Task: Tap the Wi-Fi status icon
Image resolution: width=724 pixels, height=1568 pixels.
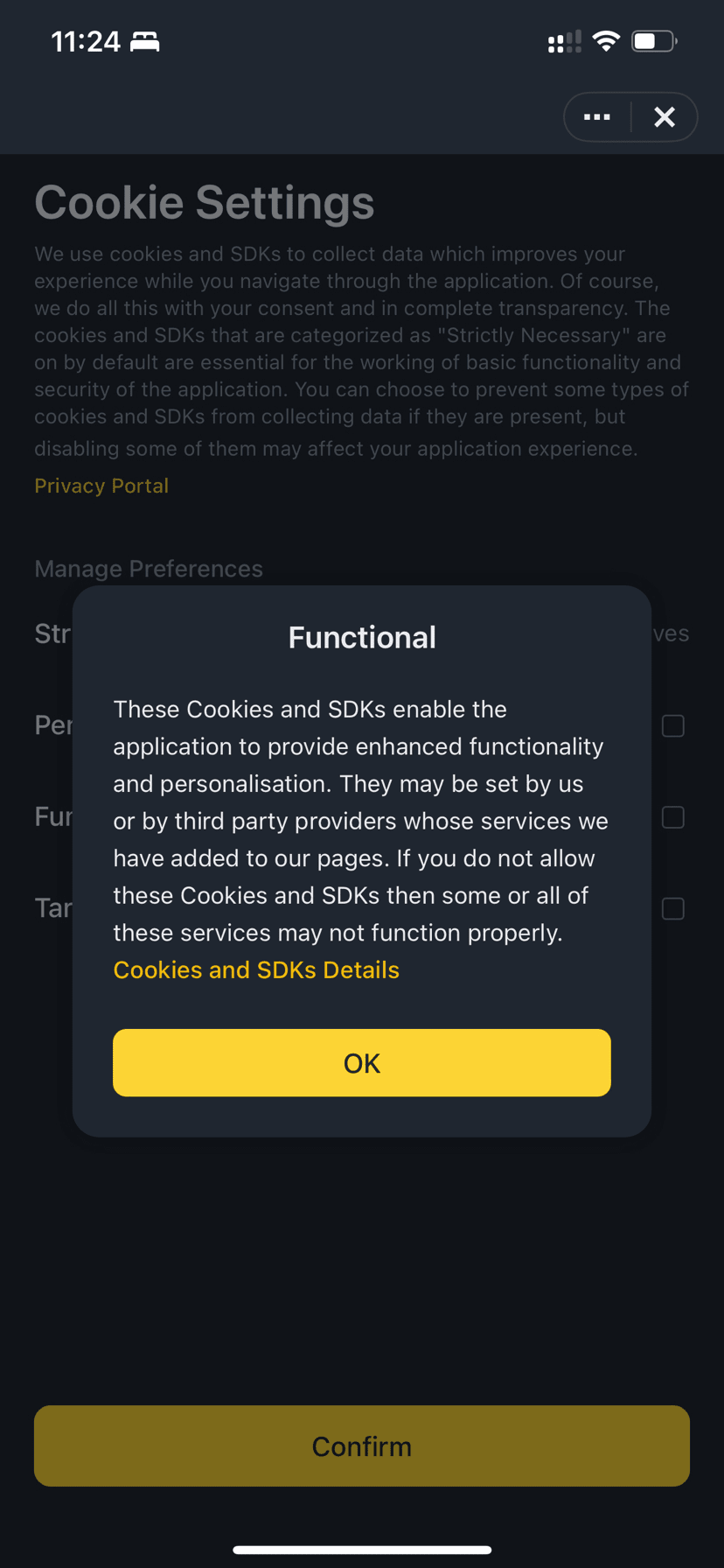Action: coord(605,41)
